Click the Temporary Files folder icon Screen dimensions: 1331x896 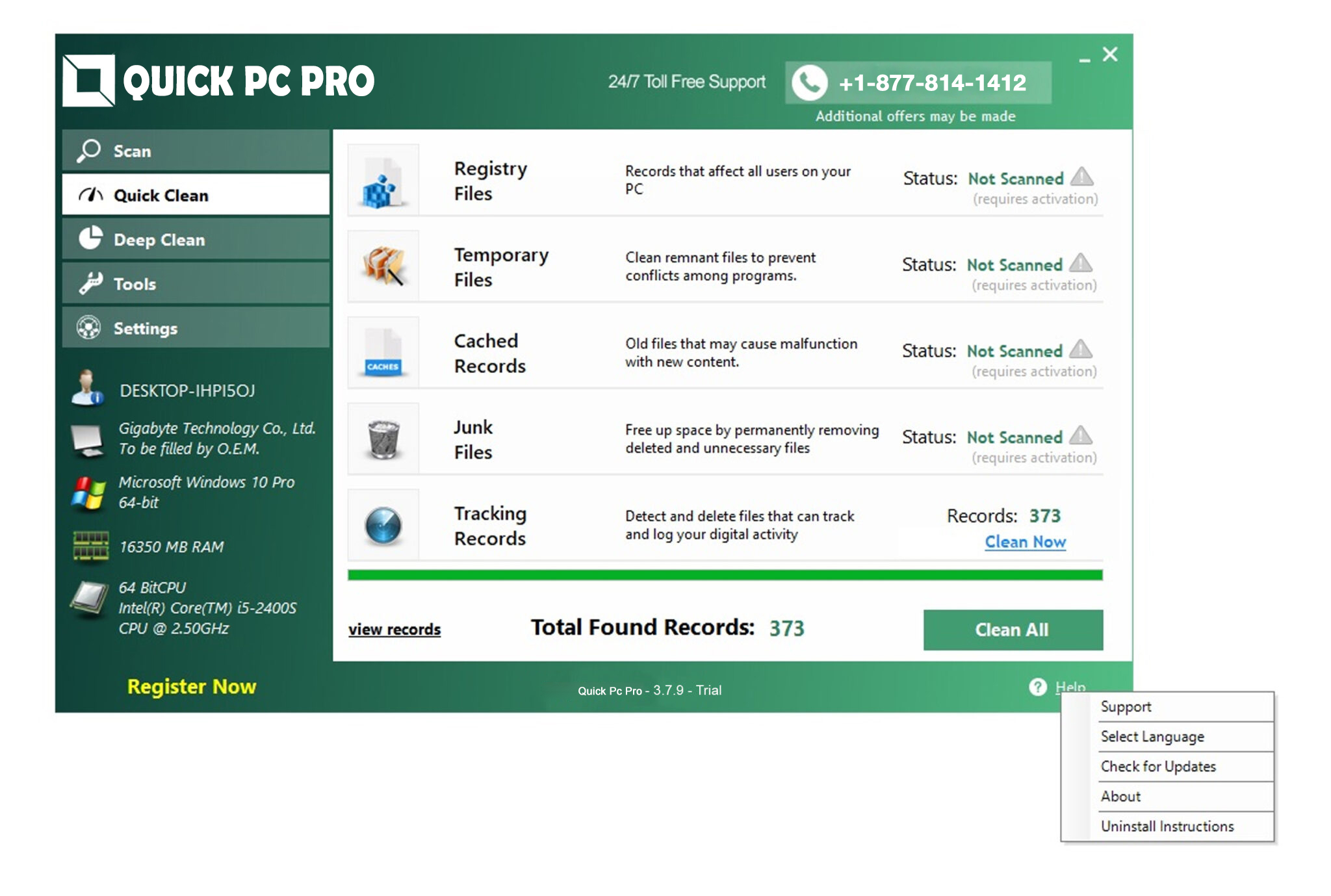pyautogui.click(x=383, y=266)
